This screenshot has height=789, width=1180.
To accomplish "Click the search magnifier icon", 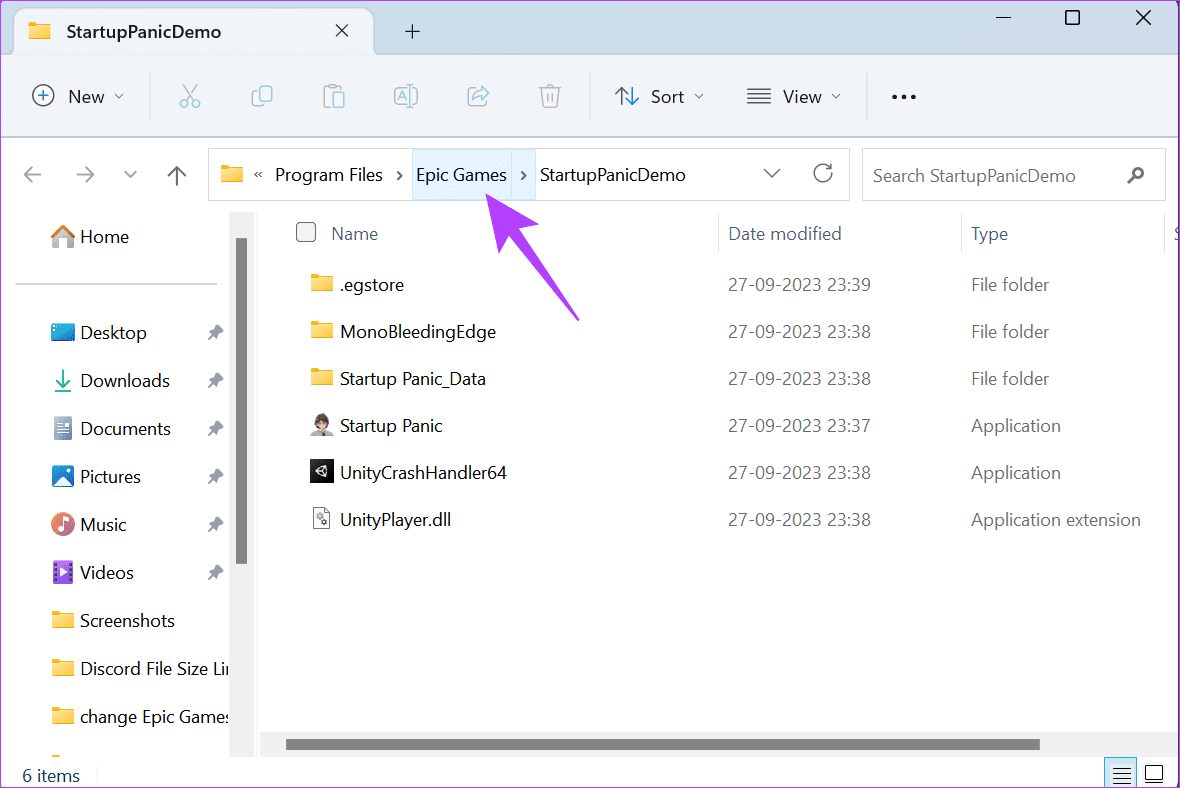I will [x=1136, y=175].
